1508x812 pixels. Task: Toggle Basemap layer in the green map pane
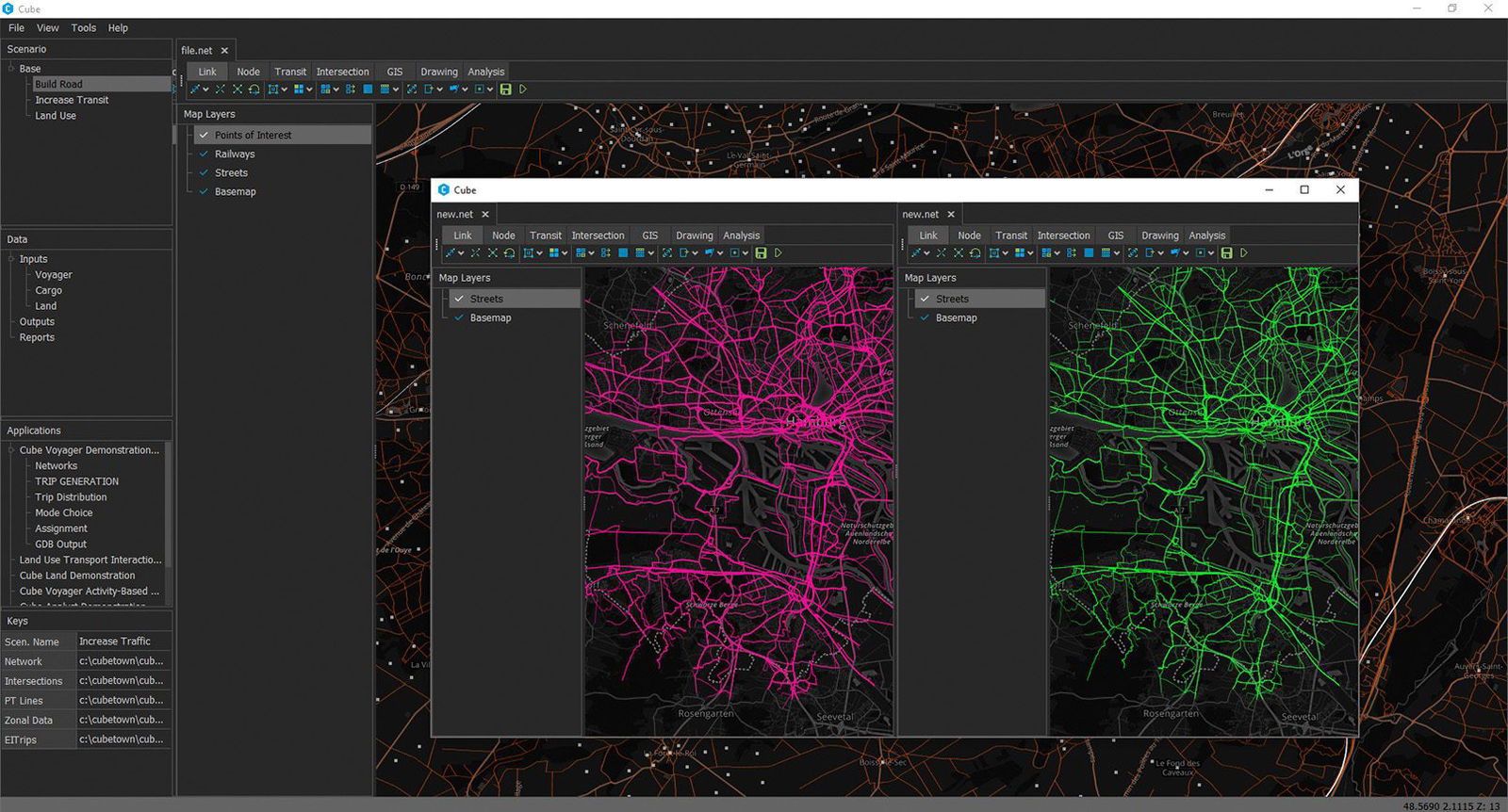[925, 317]
